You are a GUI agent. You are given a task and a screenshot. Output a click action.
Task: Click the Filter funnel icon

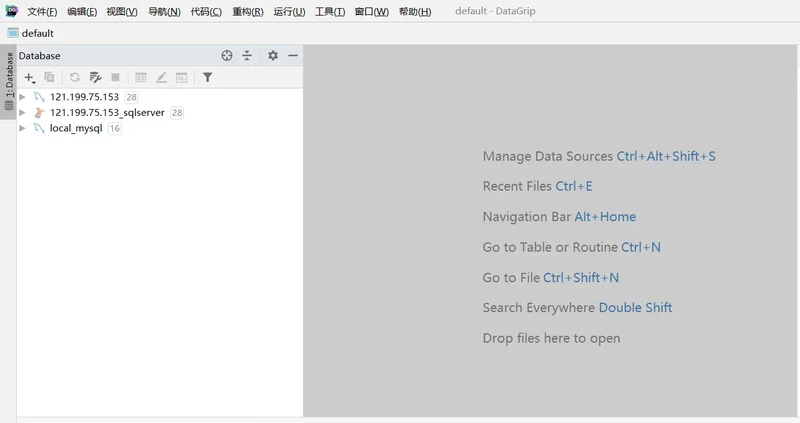click(207, 77)
